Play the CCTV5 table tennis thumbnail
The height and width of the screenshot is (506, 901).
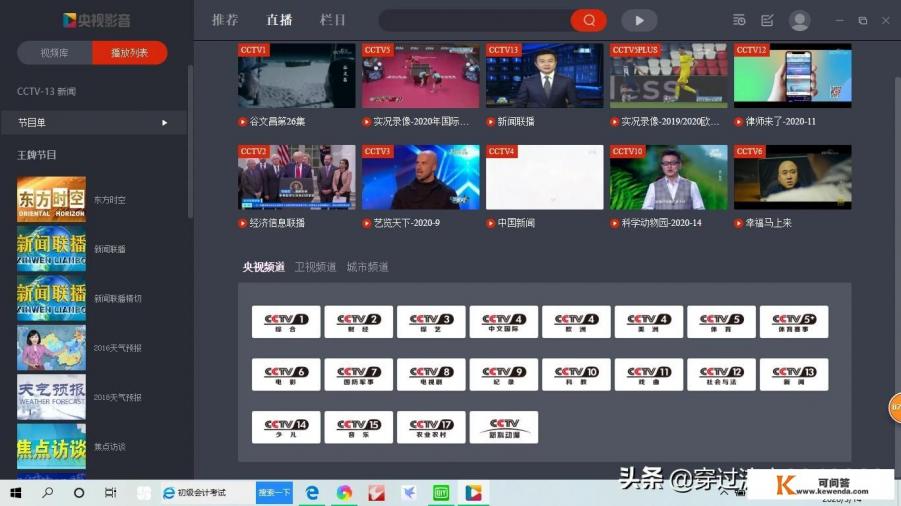pyautogui.click(x=421, y=75)
